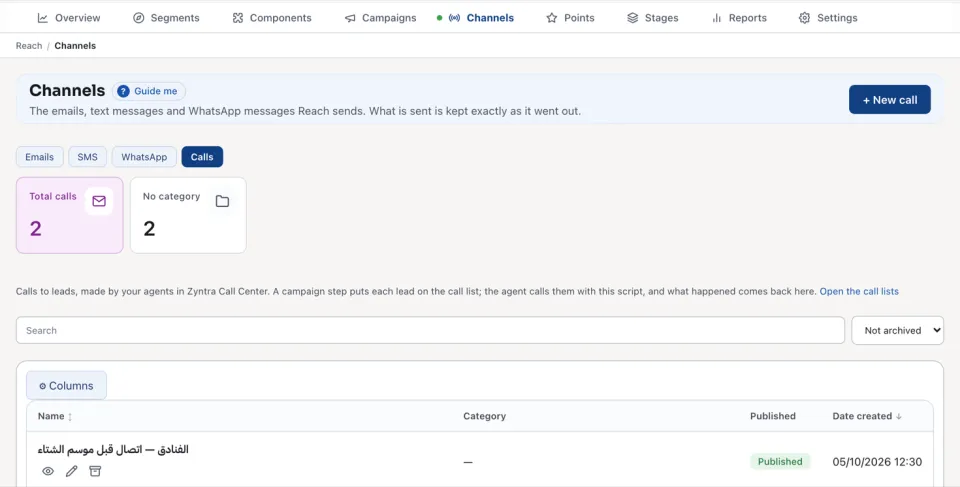This screenshot has height=487, width=960.
Task: Click the Published column header
Action: click(773, 416)
